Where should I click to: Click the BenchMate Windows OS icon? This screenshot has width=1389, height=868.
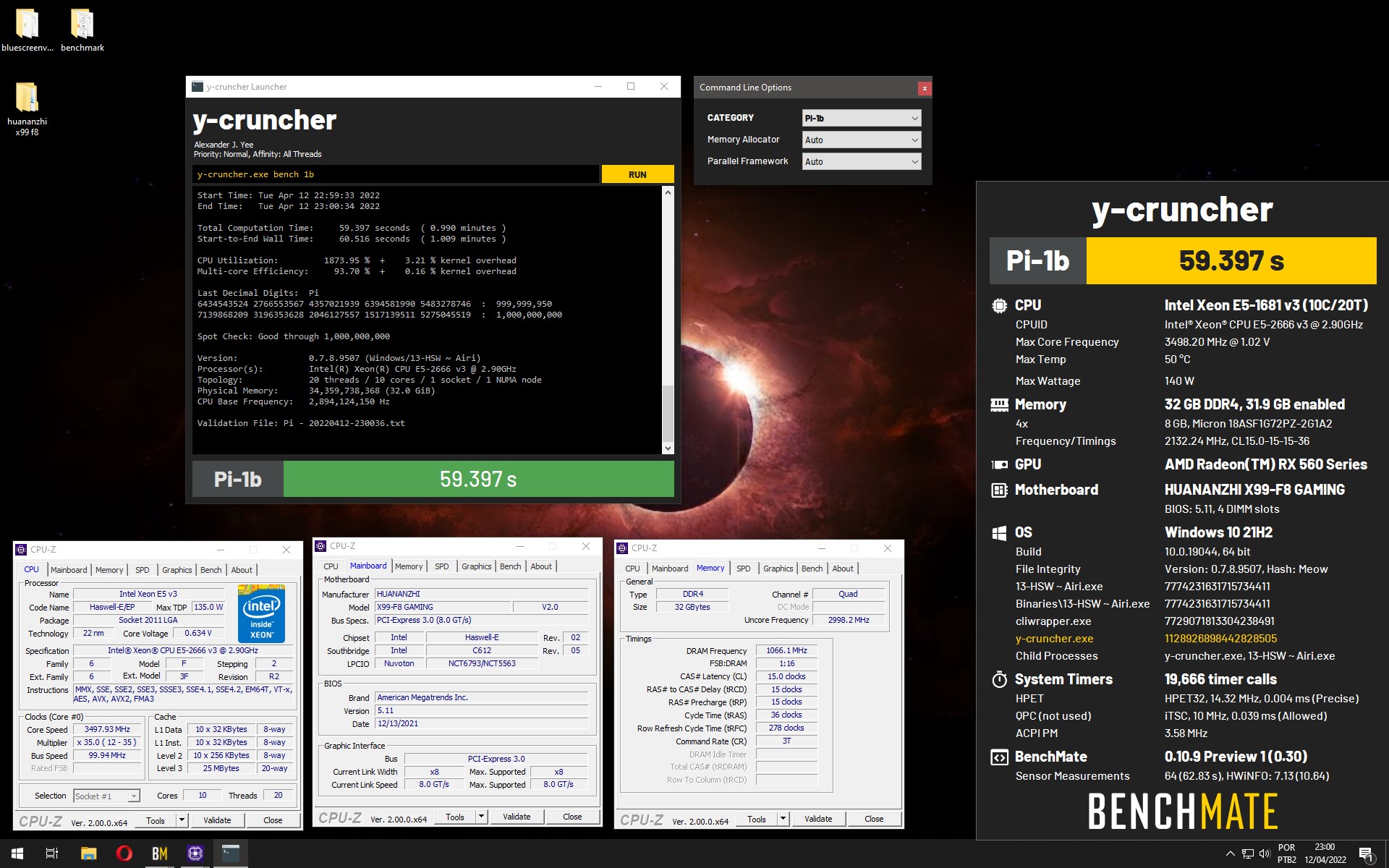(999, 533)
